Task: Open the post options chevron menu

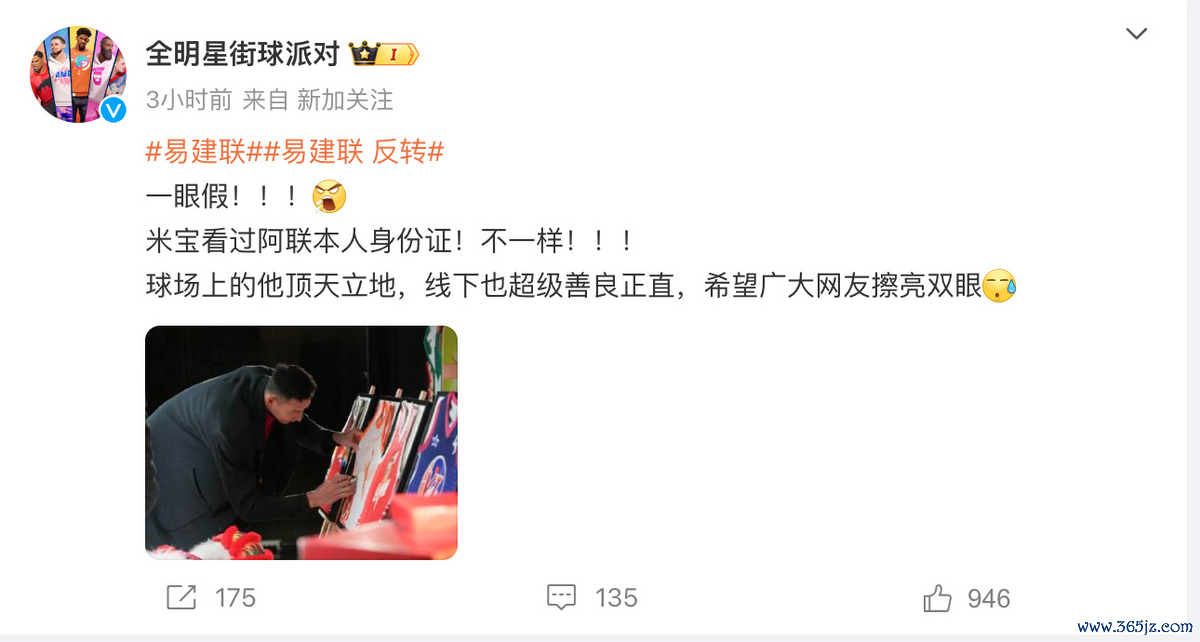Action: 1136,34
